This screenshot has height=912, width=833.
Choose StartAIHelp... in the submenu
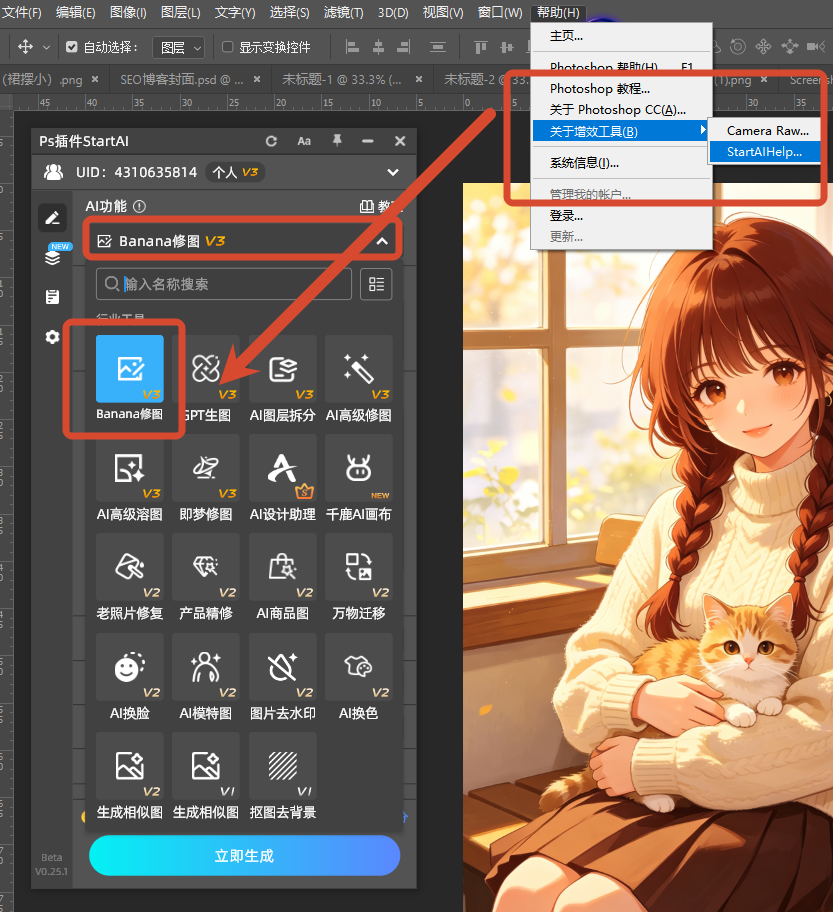pyautogui.click(x=764, y=152)
